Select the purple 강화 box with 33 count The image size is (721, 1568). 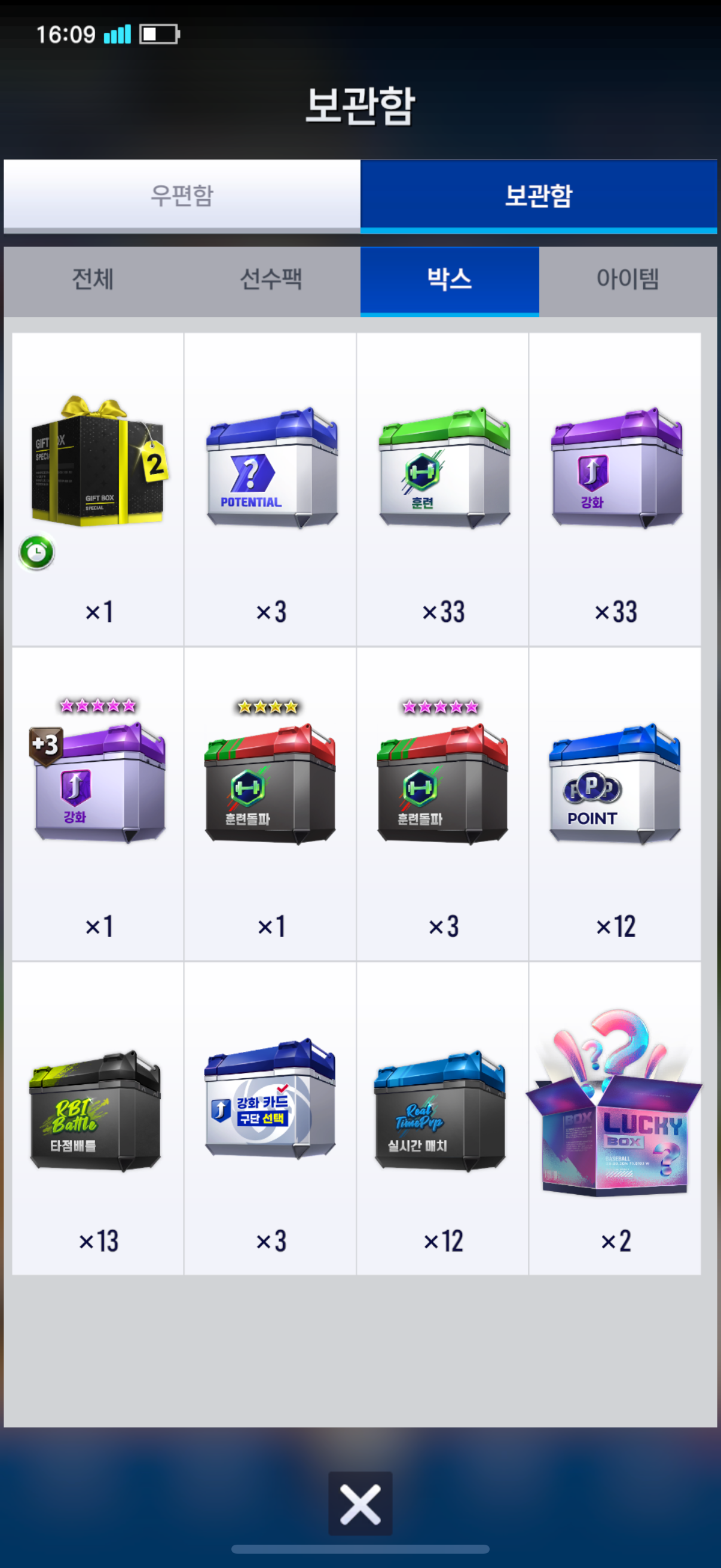615,489
